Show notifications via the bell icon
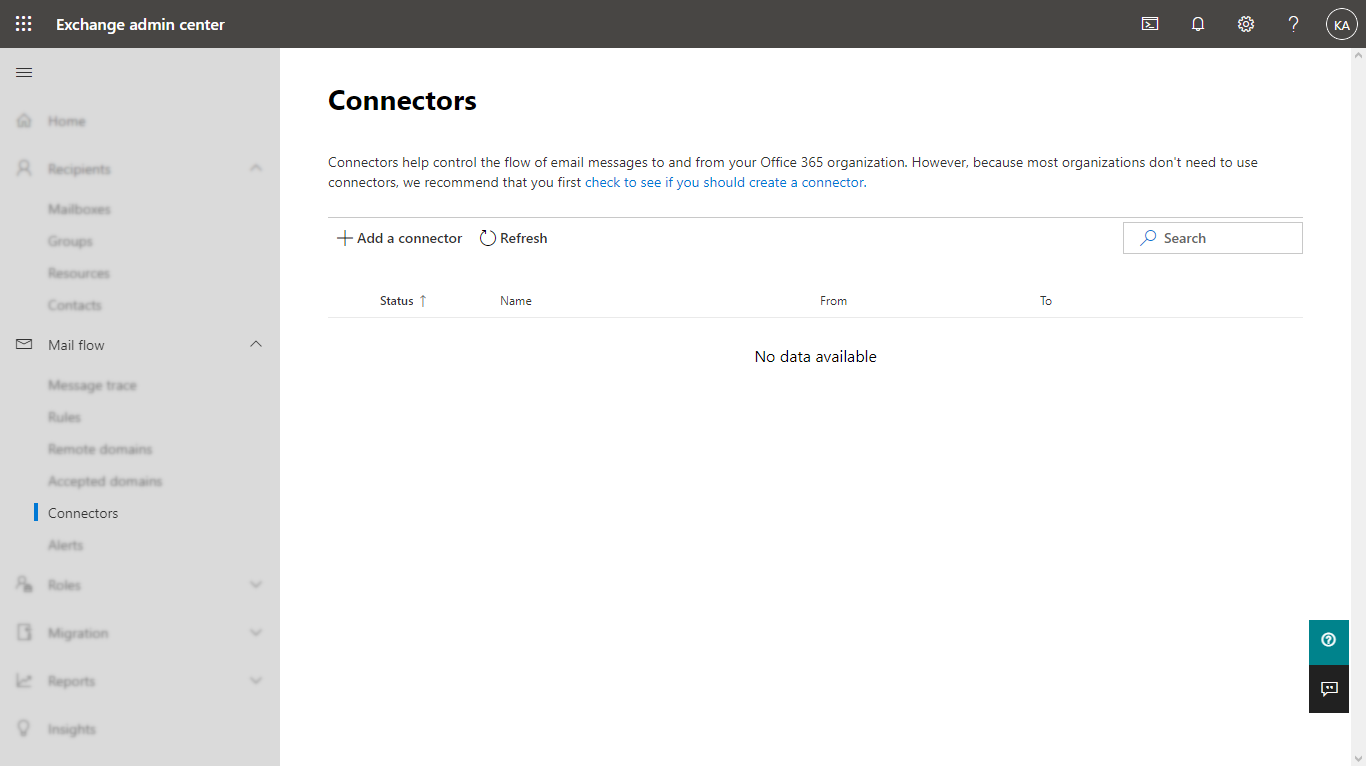1366x768 pixels. [x=1198, y=24]
